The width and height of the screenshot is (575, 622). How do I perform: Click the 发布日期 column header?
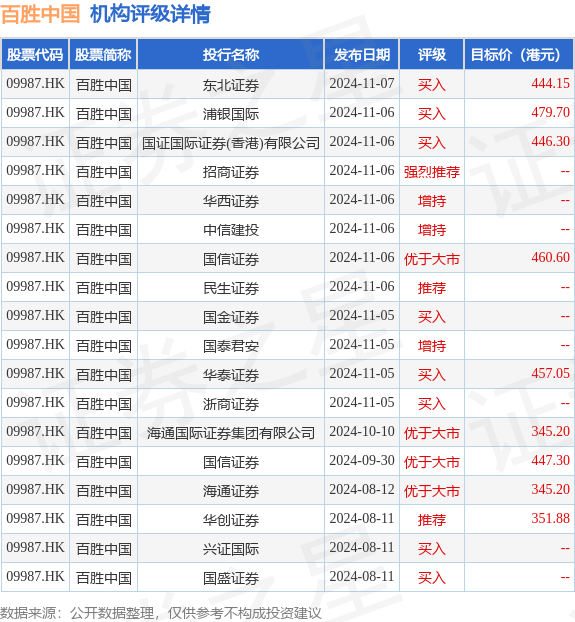click(362, 55)
